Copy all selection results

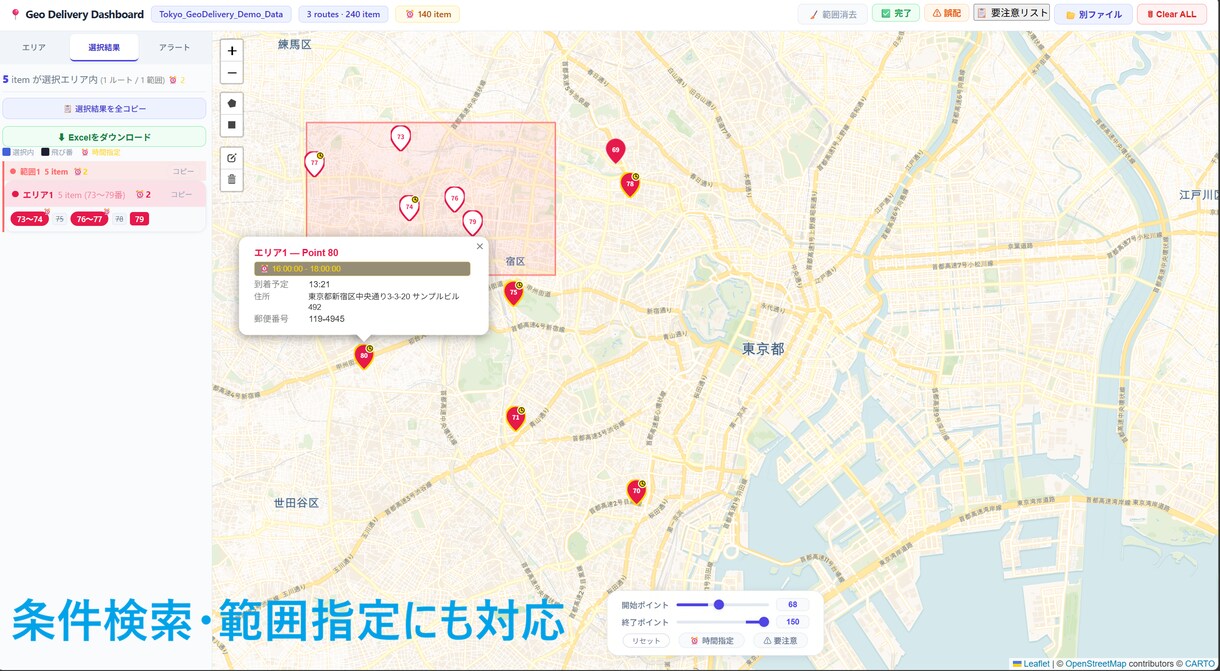pyautogui.click(x=104, y=108)
